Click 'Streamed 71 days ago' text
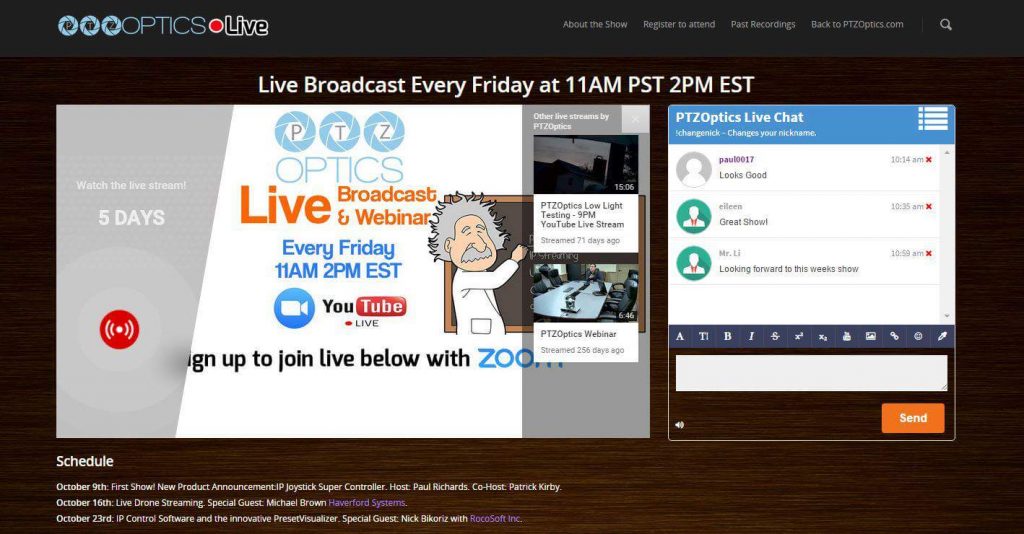 point(580,240)
